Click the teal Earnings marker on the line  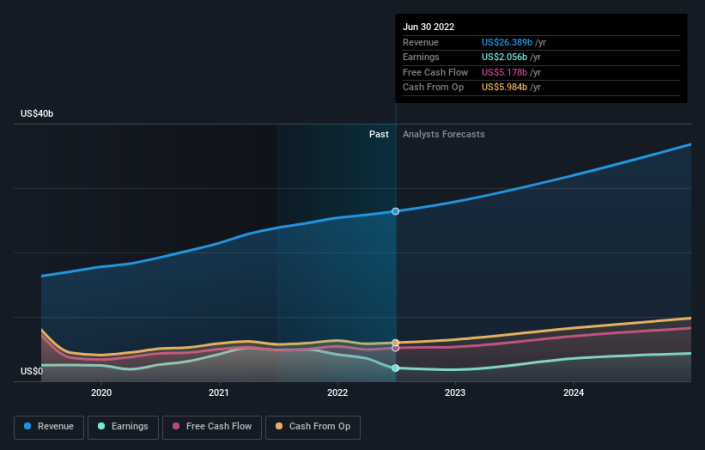(x=396, y=368)
